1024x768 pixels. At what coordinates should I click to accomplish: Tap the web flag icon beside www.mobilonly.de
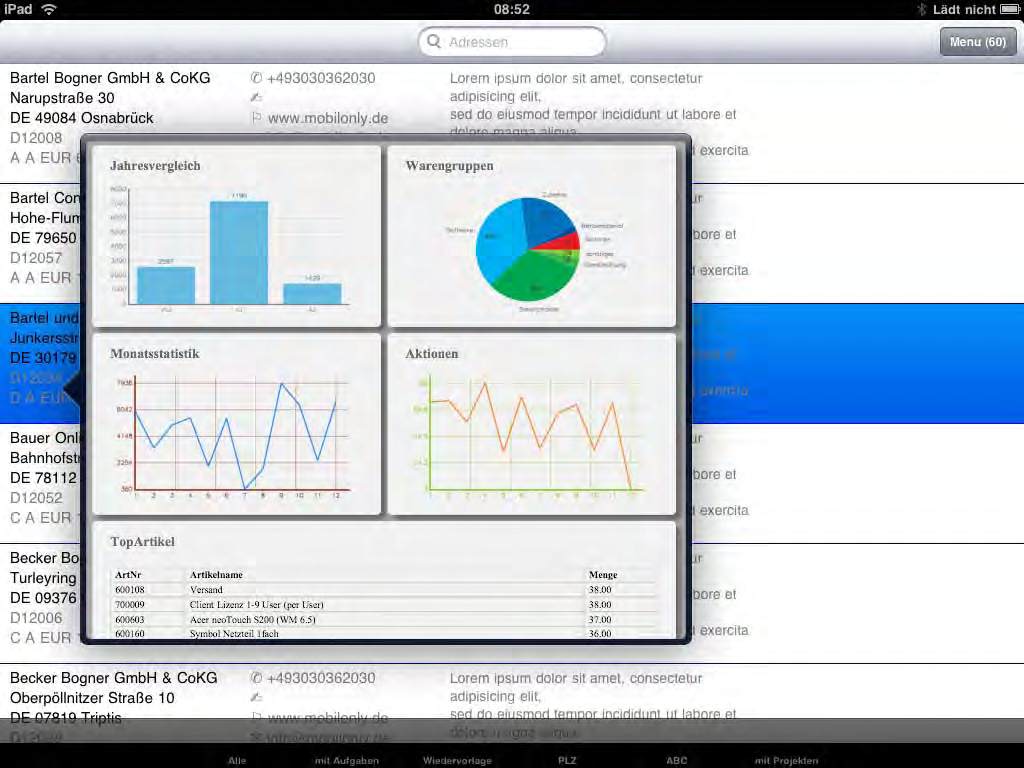(256, 118)
